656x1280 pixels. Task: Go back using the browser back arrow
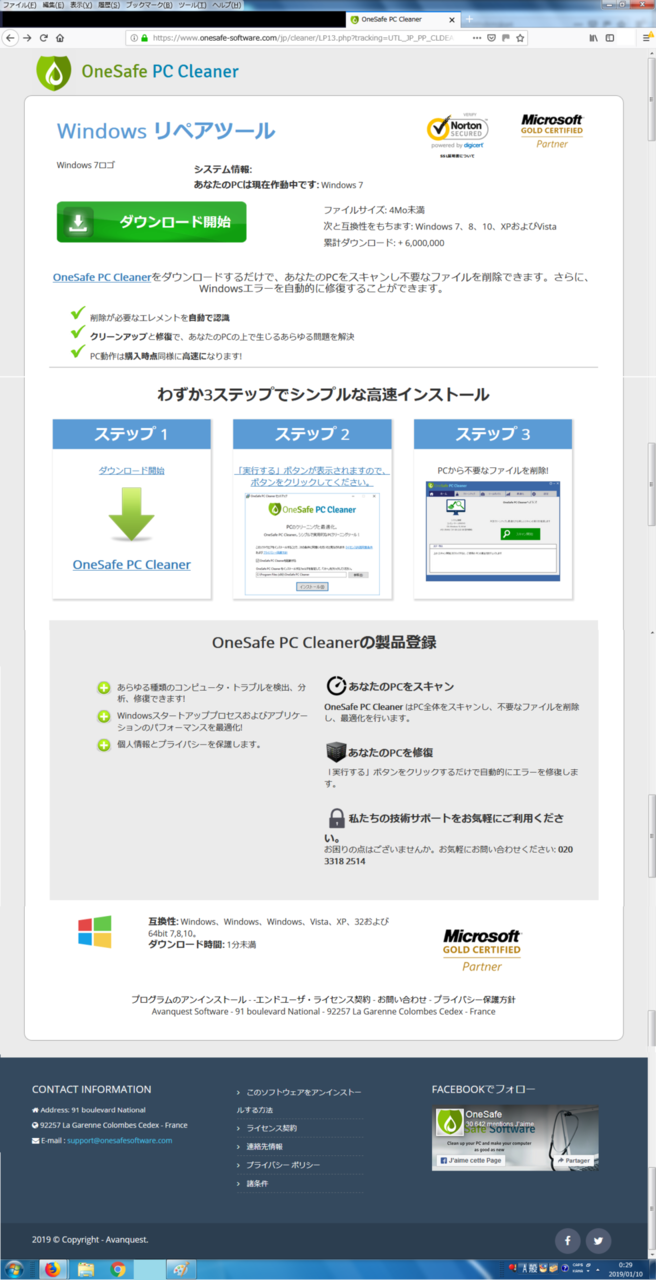coord(9,38)
